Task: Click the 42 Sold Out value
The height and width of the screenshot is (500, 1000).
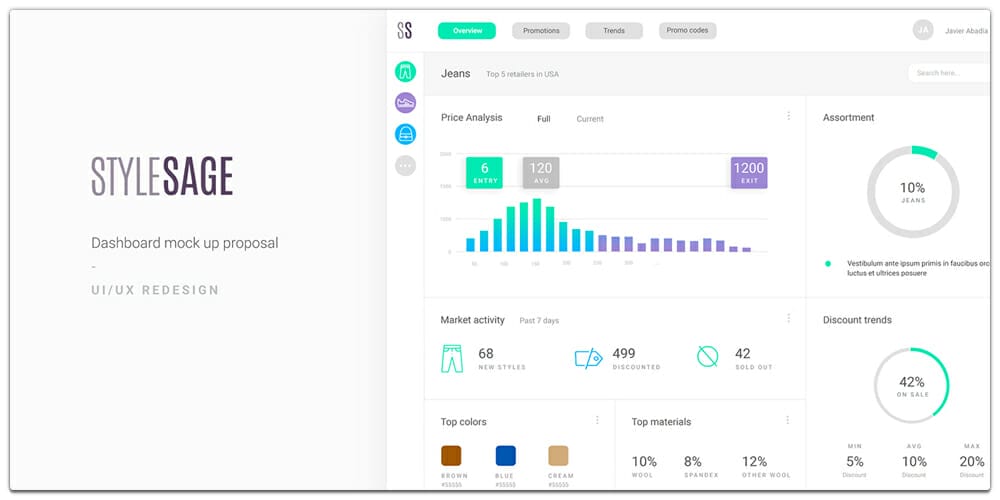Action: coord(742,353)
